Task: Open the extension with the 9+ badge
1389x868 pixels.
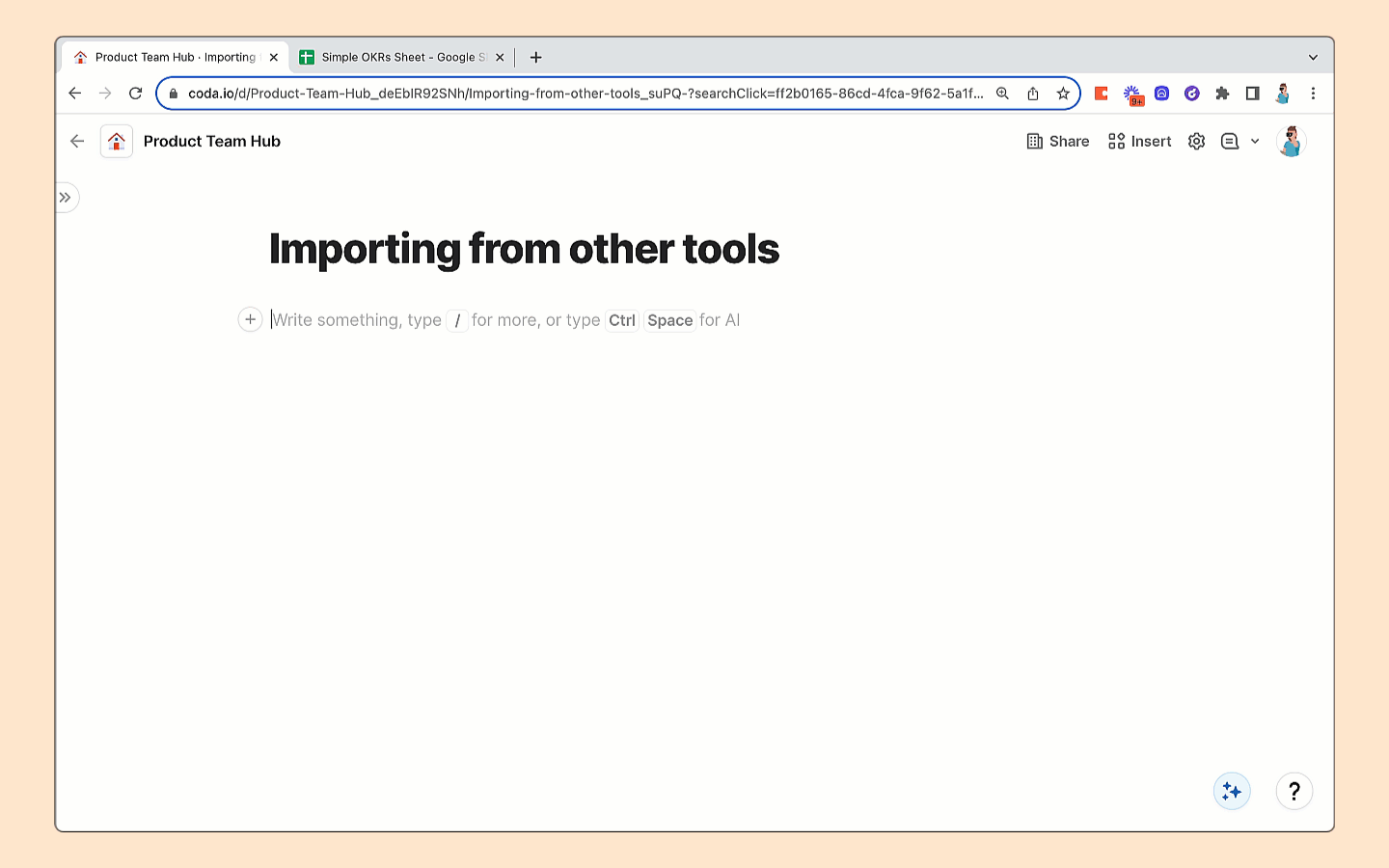Action: [x=1132, y=95]
